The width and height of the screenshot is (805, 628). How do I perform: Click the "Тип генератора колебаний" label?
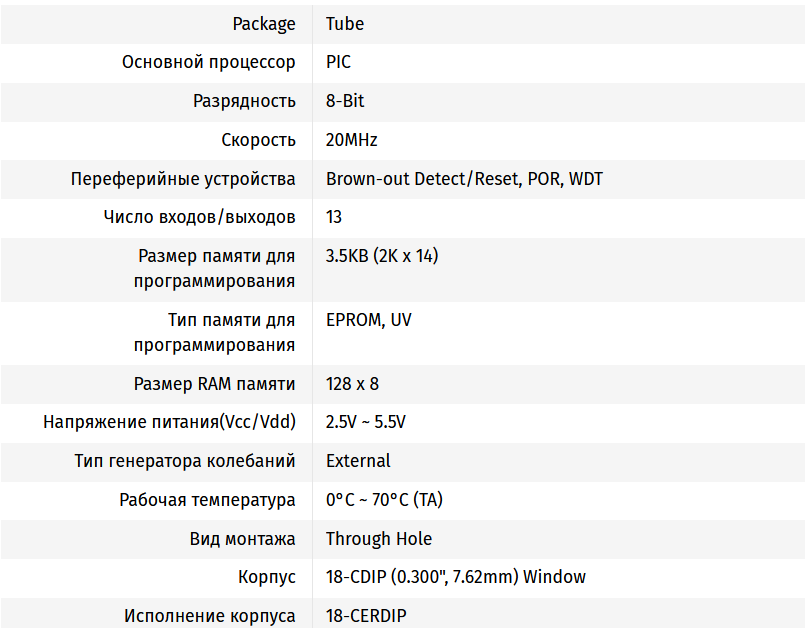pyautogui.click(x=185, y=461)
